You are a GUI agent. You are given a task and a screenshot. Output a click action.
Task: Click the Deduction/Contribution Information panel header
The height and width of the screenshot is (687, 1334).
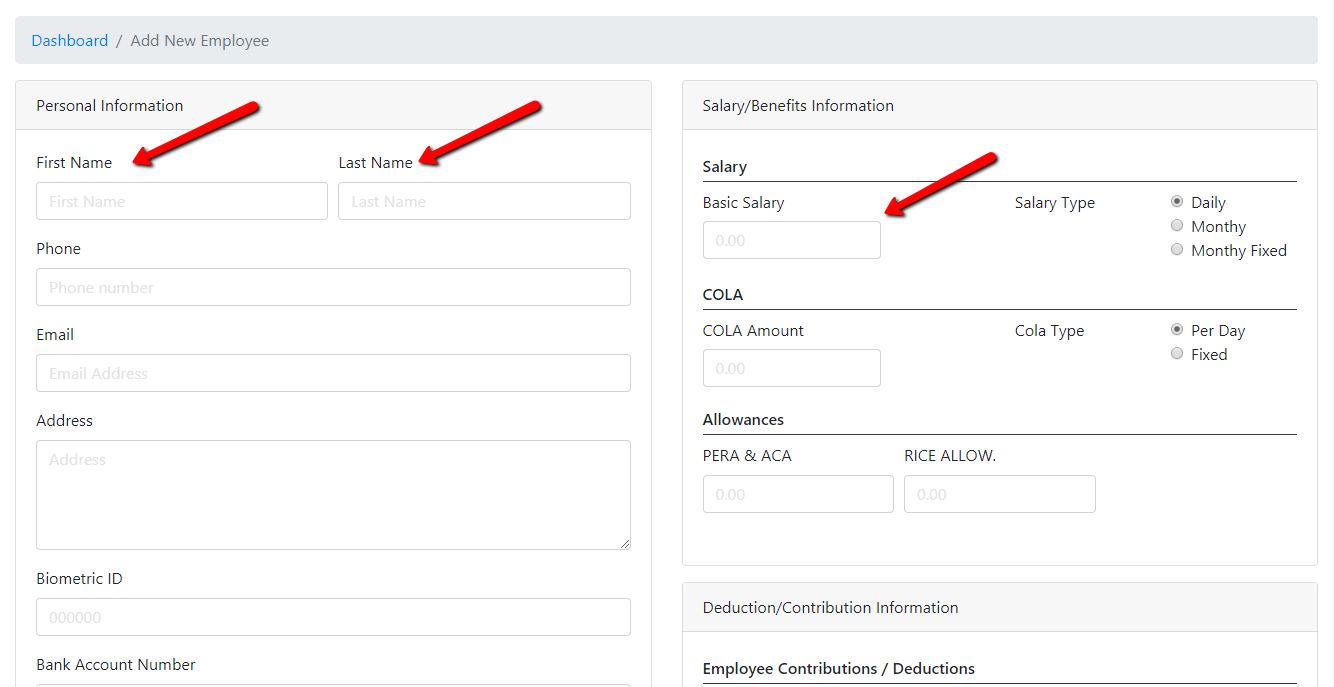[1000, 607]
